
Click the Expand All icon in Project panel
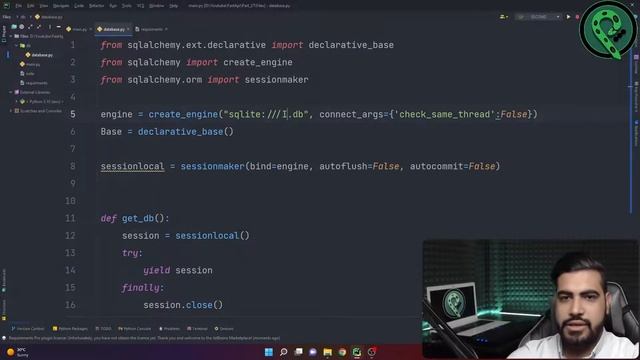tap(30, 27)
